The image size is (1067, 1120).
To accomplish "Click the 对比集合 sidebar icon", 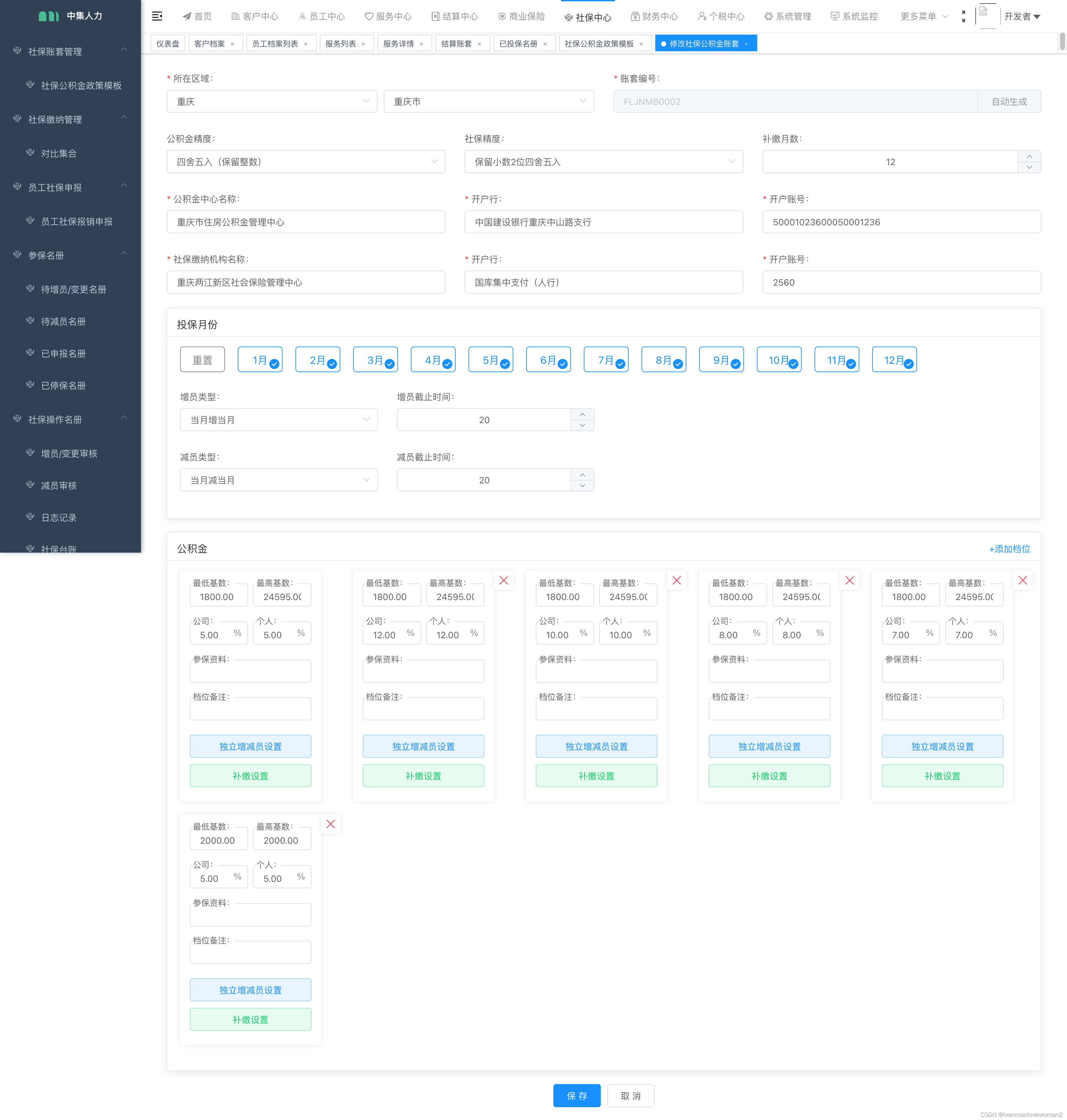I will point(30,153).
